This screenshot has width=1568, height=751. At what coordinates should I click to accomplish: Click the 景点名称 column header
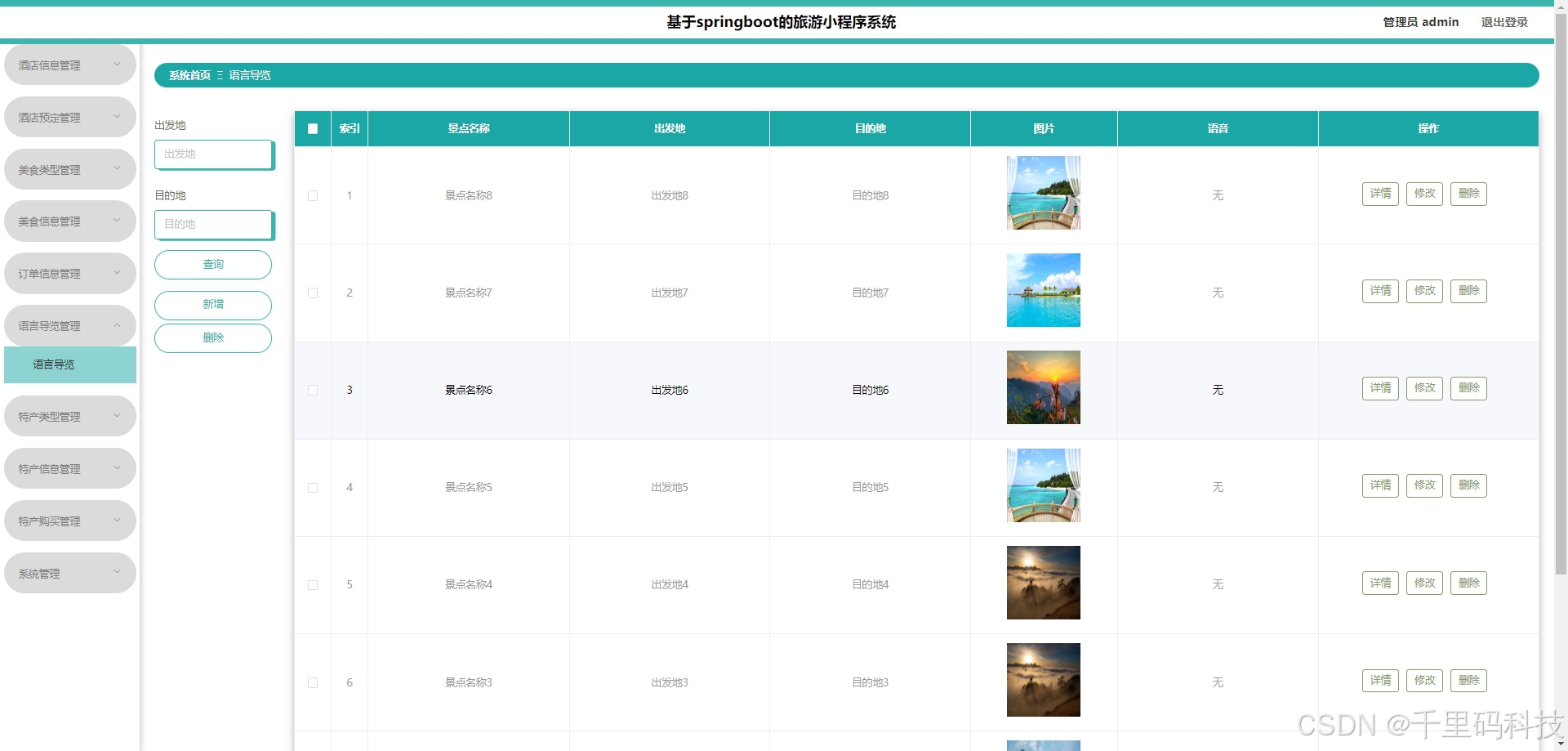469,128
